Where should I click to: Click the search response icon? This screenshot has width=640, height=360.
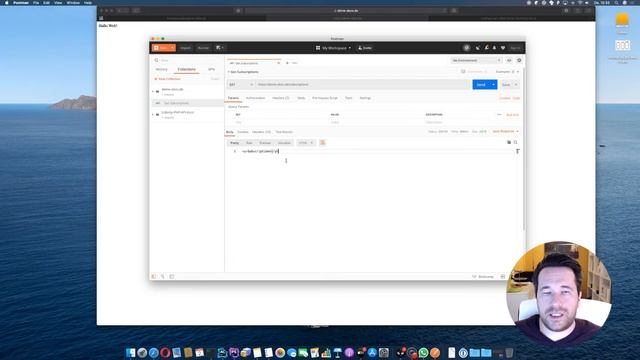tap(516, 142)
